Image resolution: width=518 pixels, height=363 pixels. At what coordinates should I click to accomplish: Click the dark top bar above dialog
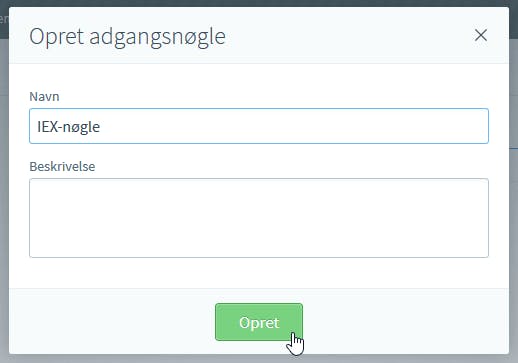point(259,3)
